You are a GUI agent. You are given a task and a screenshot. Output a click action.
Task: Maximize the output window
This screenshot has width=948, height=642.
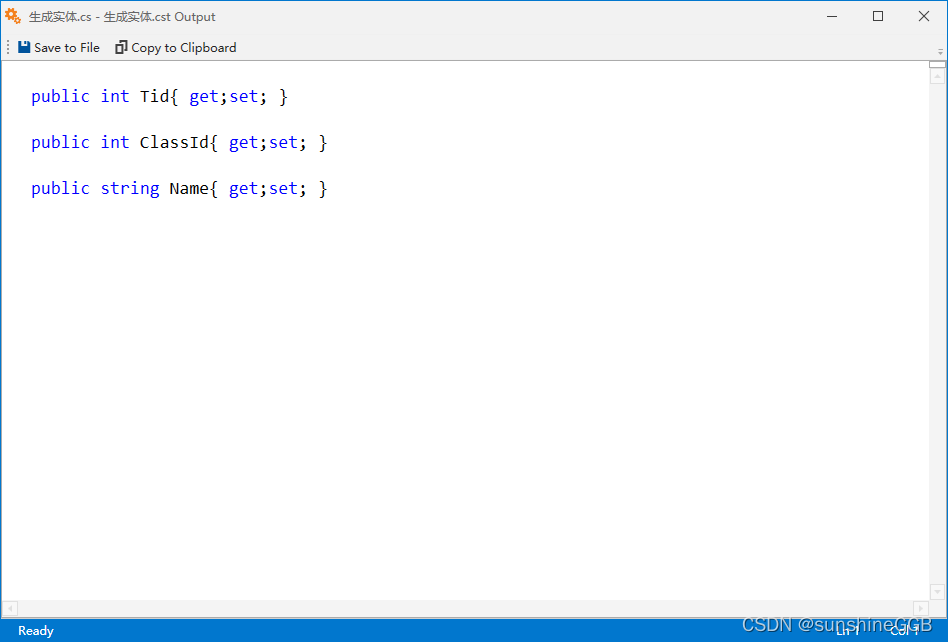[x=878, y=16]
